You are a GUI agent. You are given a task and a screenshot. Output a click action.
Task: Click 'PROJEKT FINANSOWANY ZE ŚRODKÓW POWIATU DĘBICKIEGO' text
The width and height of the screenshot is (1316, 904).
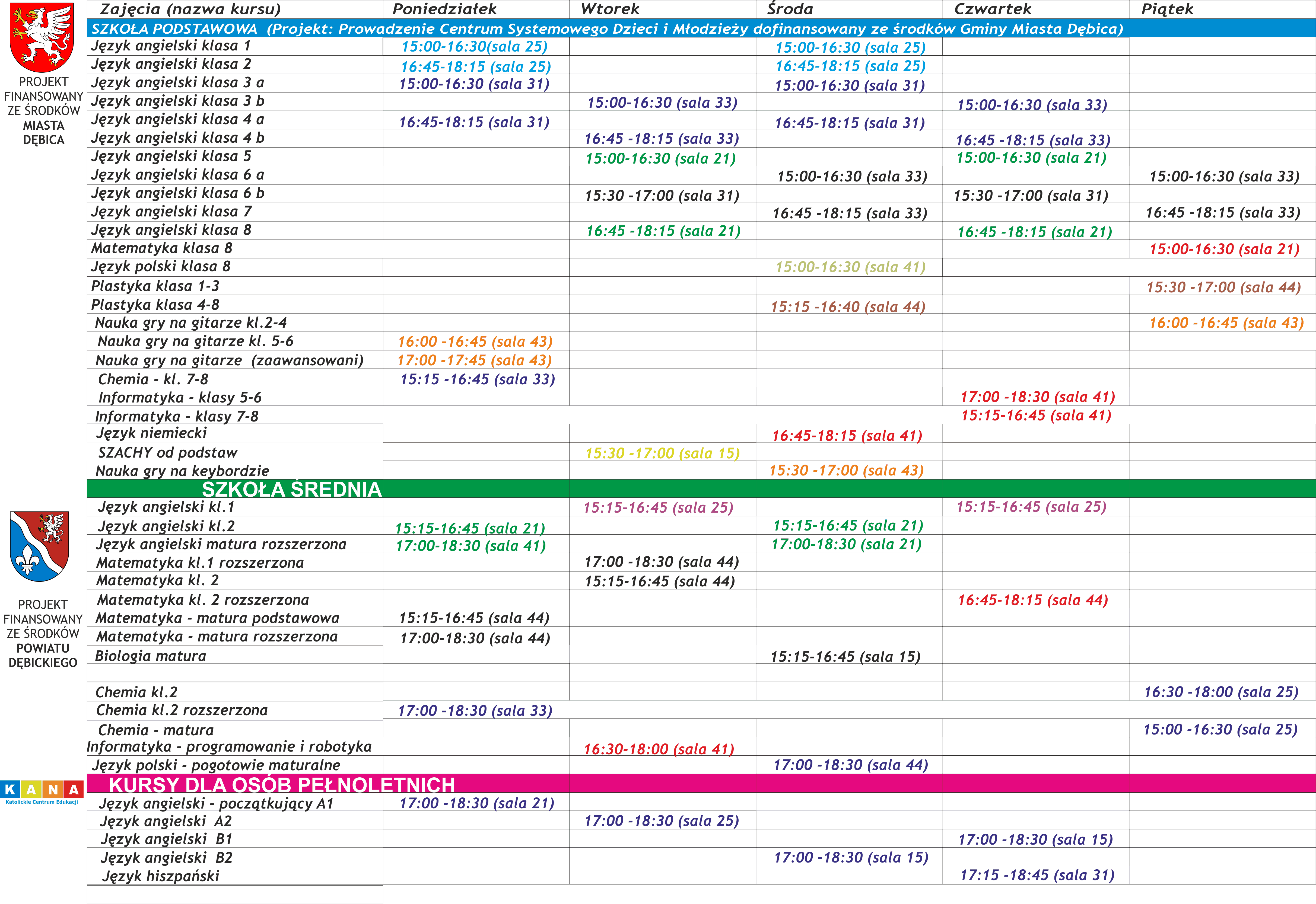(43, 634)
